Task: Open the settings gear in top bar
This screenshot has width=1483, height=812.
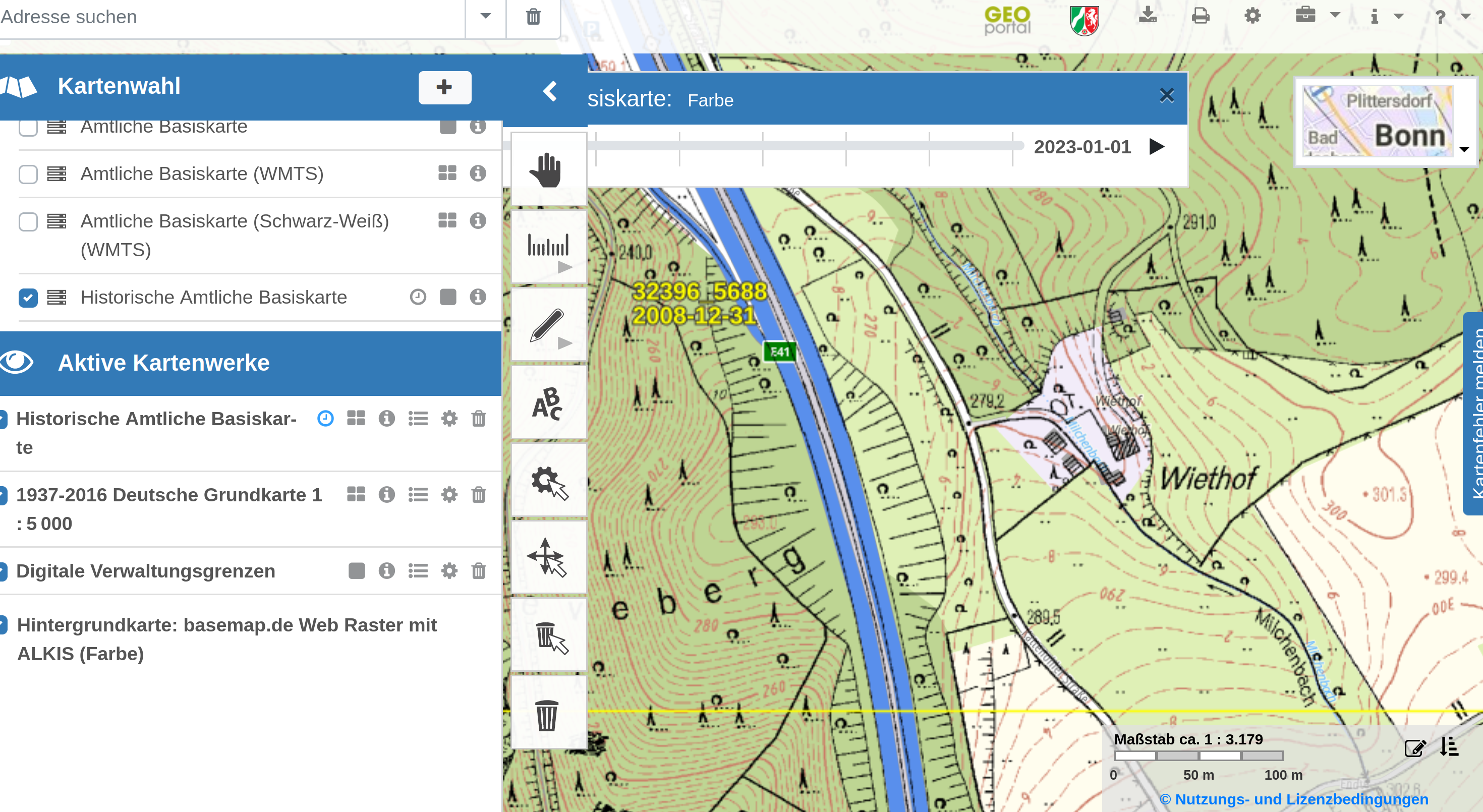Action: (x=1252, y=16)
